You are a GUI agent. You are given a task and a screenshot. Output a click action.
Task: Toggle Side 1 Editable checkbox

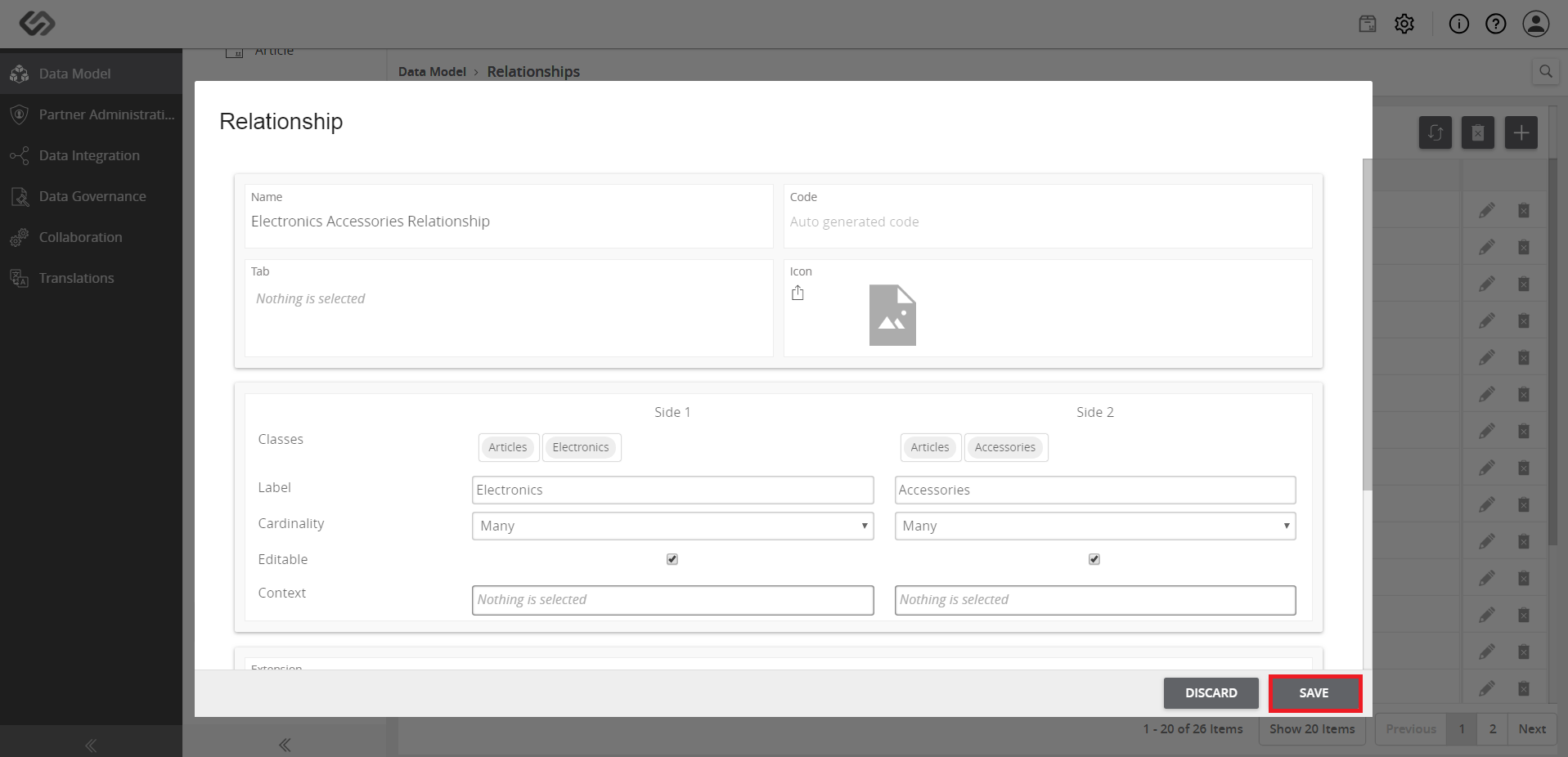pyautogui.click(x=672, y=559)
